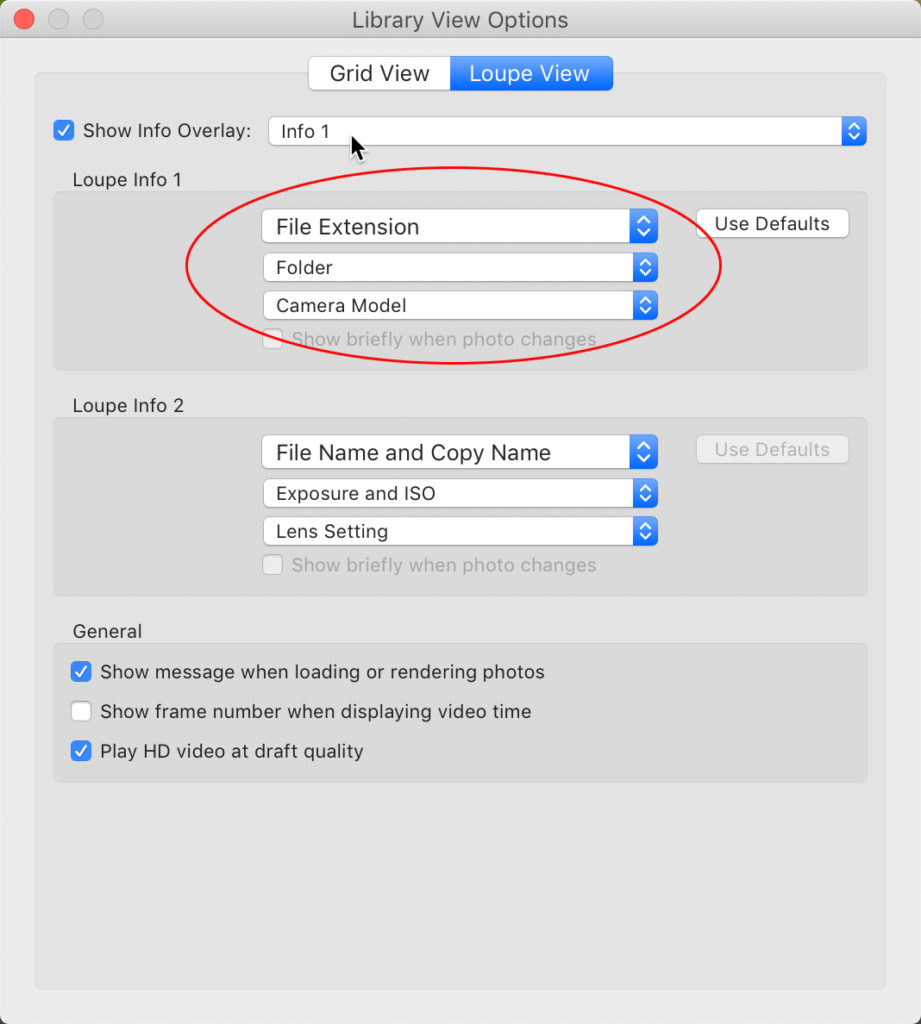Click arrow icon beside Exposure and ISO
This screenshot has height=1024, width=921.
click(645, 494)
